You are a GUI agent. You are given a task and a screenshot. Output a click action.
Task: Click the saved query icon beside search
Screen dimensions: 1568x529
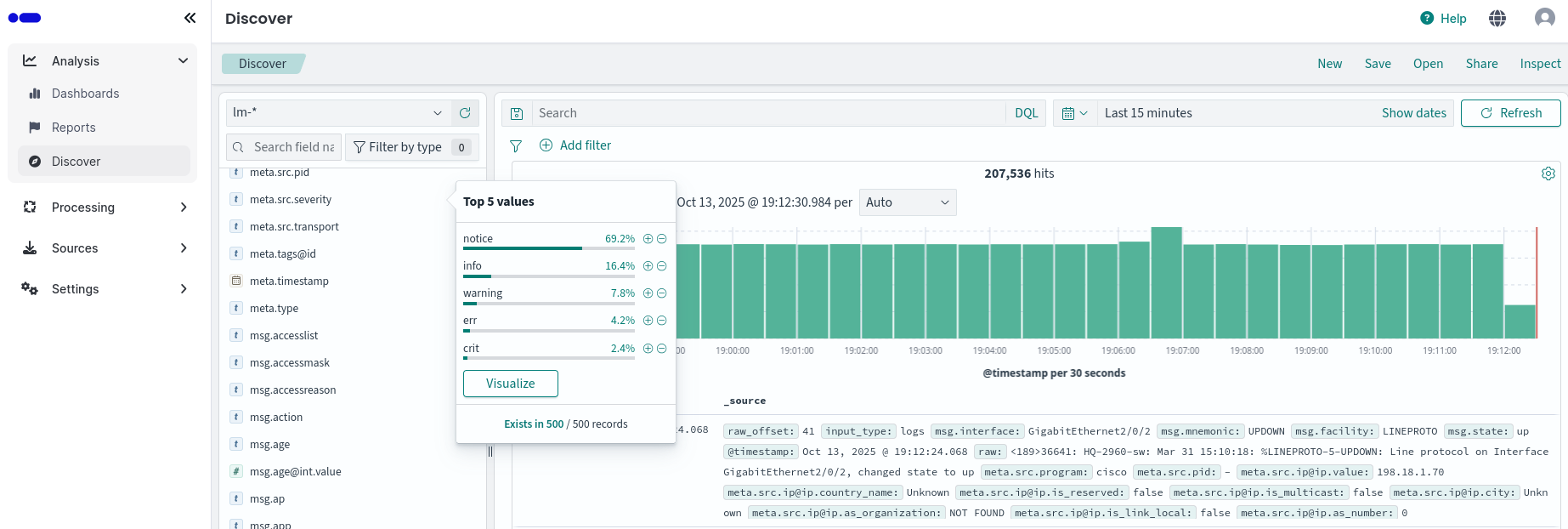[517, 113]
